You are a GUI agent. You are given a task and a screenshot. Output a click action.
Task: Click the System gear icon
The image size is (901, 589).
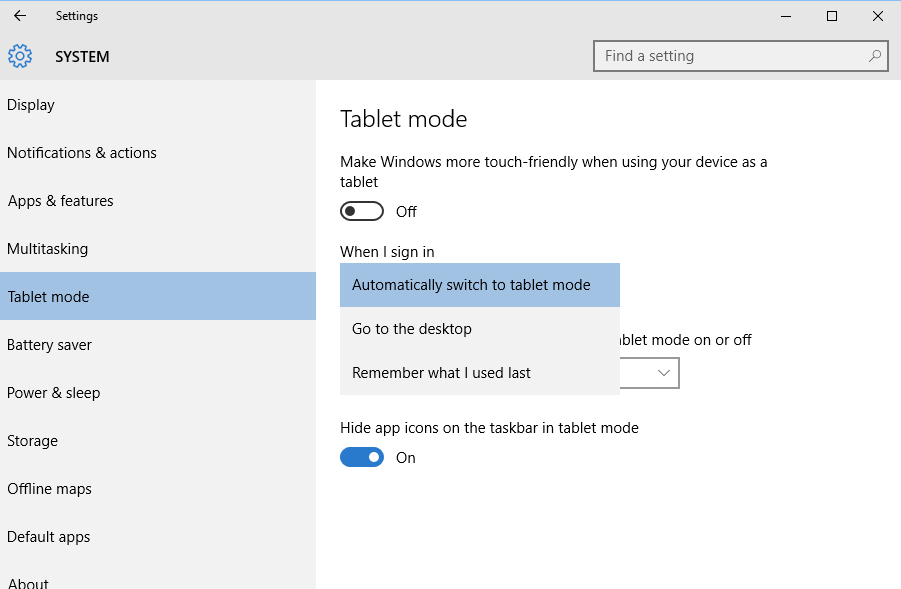pos(20,56)
